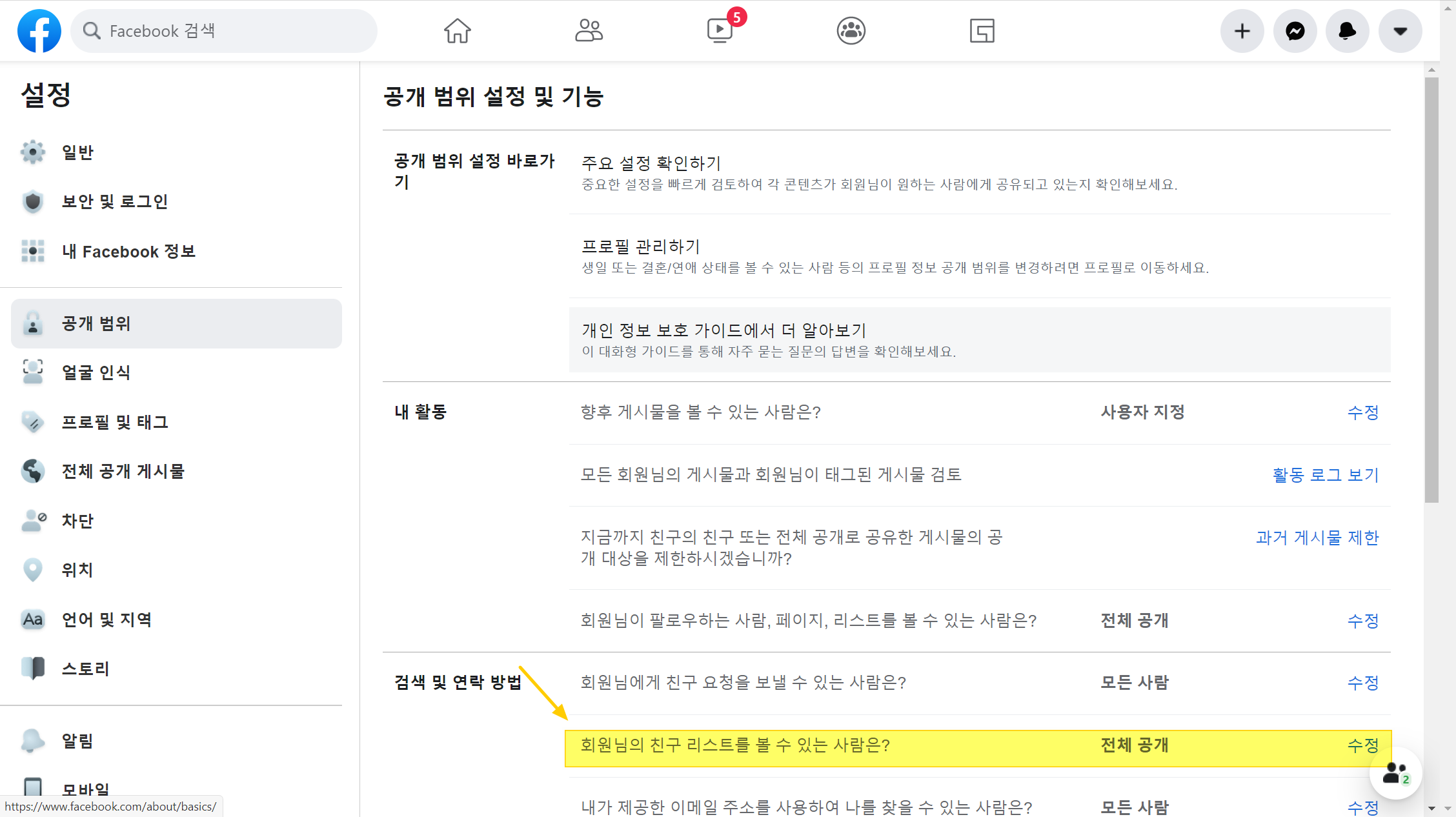
Task: Click 활동 로그 보기 link
Action: tap(1325, 475)
